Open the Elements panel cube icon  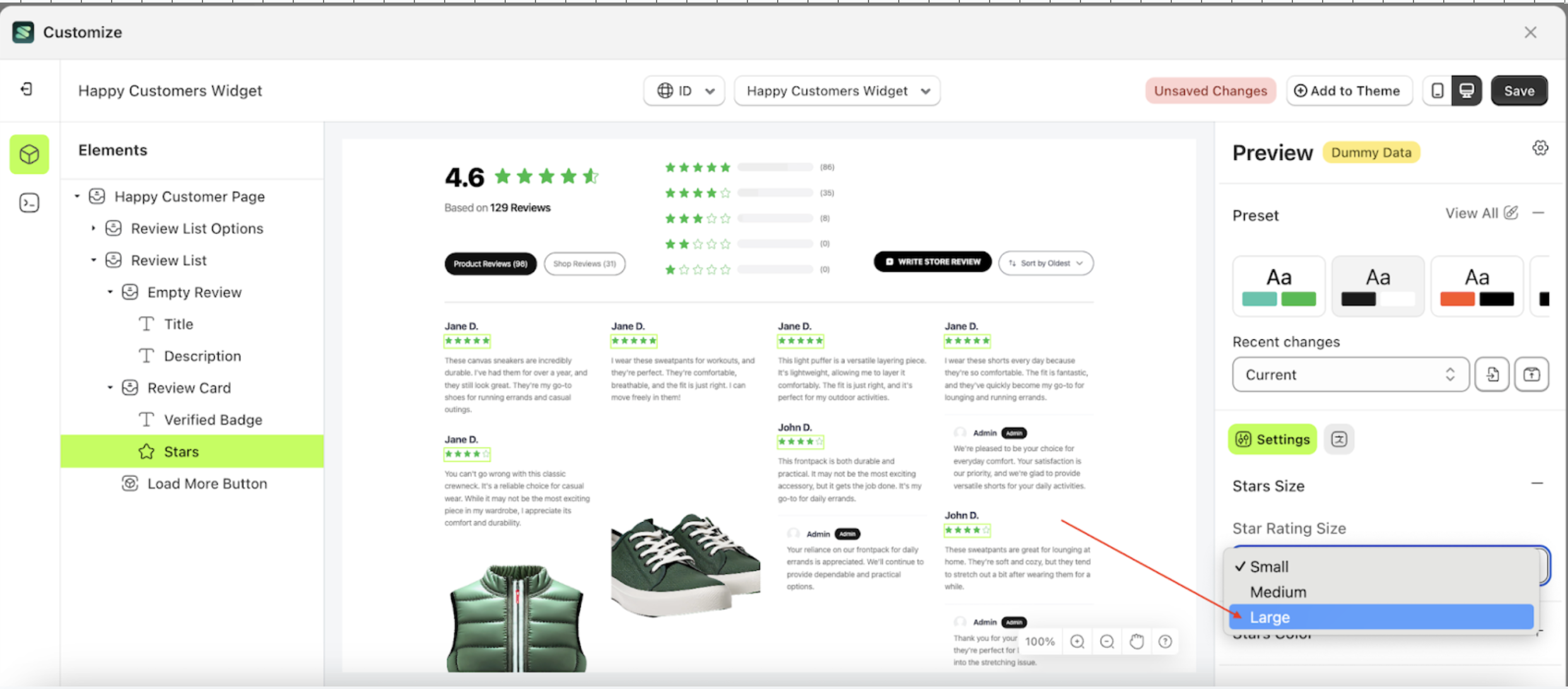(x=29, y=154)
